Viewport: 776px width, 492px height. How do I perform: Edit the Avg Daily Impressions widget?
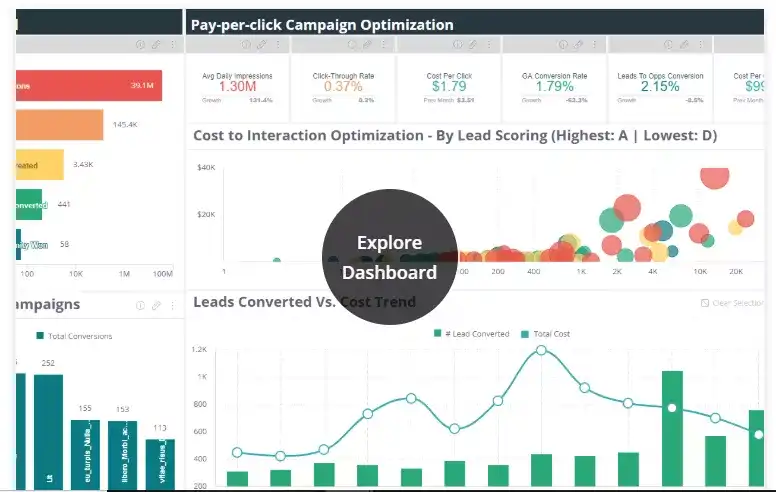[x=261, y=45]
